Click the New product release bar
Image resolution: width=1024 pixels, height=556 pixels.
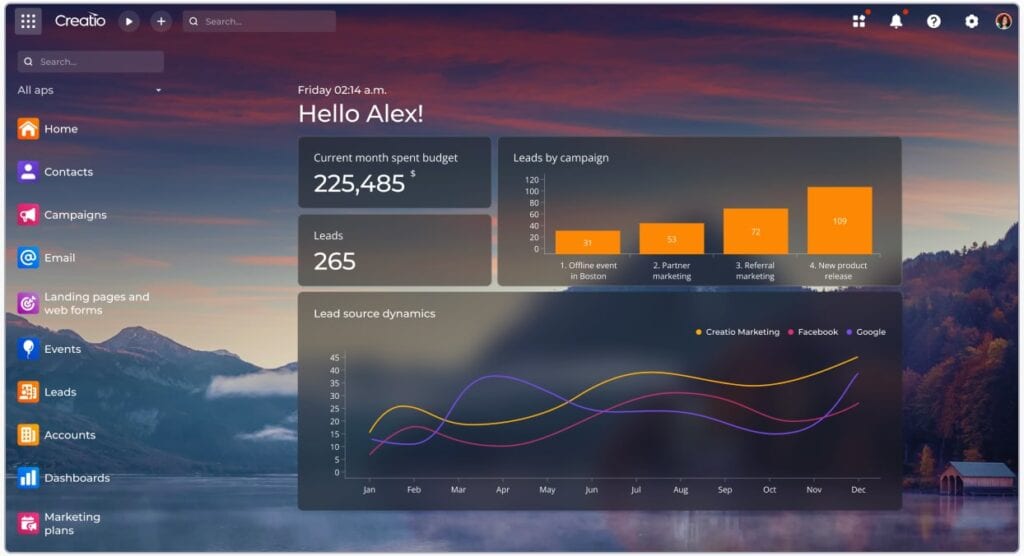840,220
